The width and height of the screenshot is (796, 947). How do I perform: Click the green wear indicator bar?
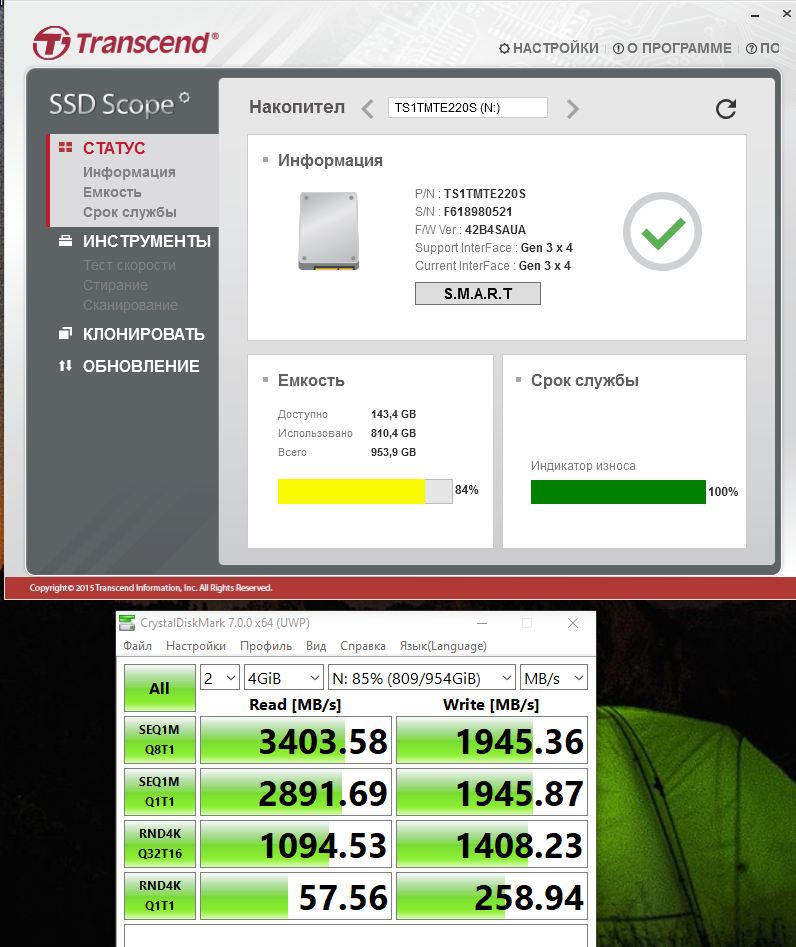pyautogui.click(x=618, y=492)
